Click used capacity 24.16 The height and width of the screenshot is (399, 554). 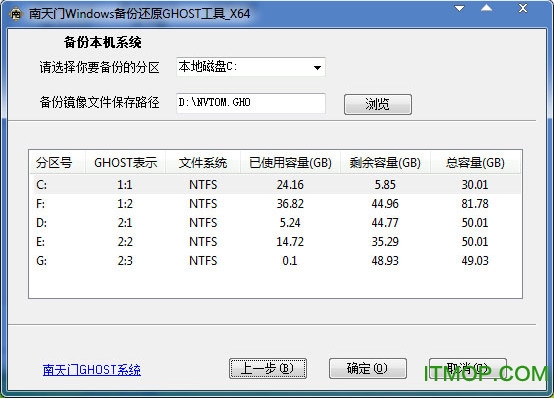click(290, 185)
